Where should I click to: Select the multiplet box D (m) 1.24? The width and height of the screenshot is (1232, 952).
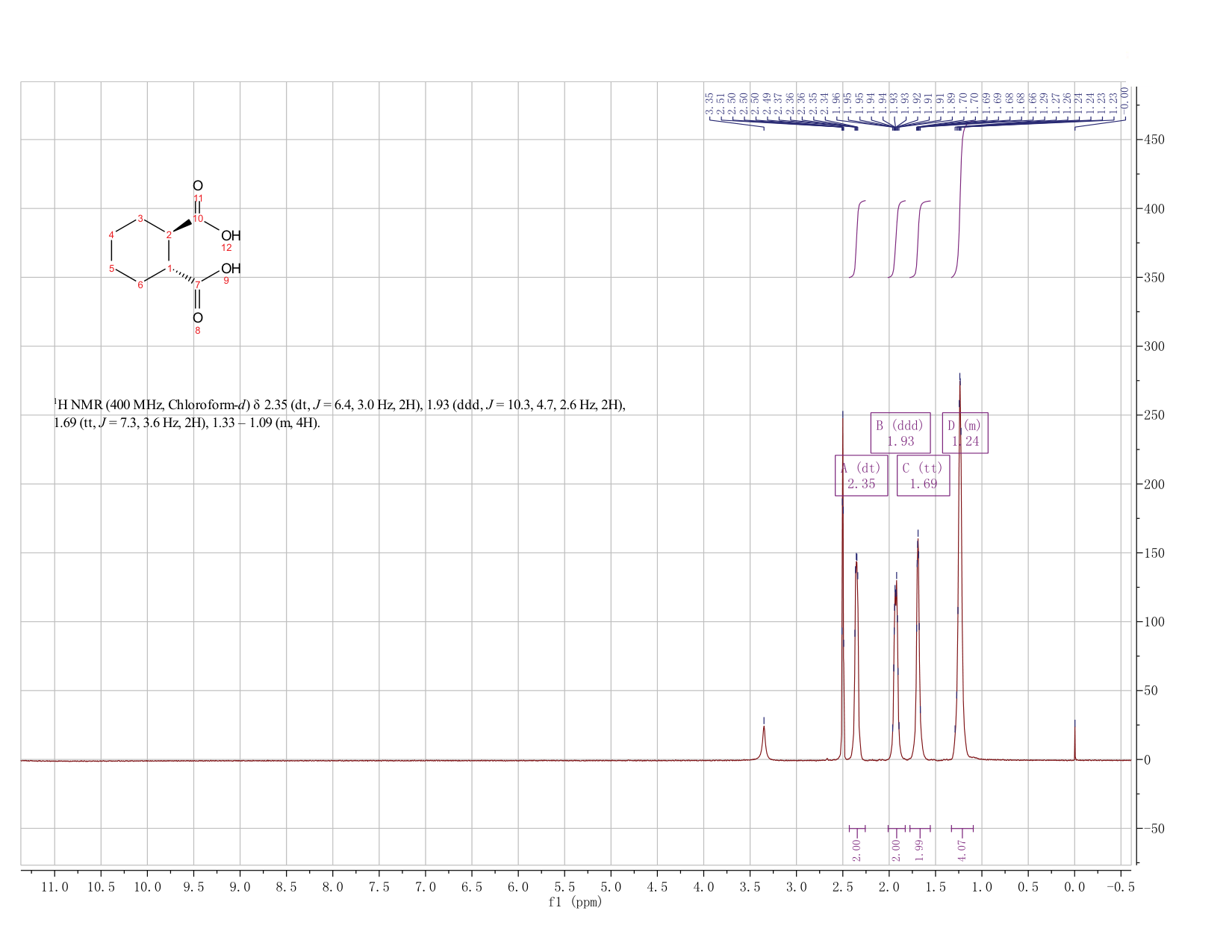965,433
